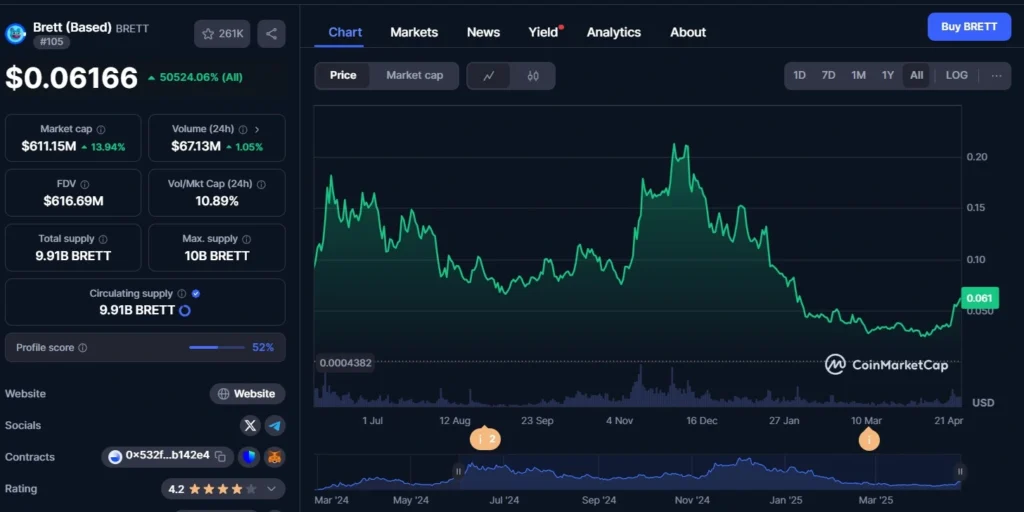Switch to the Markets tab
This screenshot has width=1024, height=512.
pos(414,32)
